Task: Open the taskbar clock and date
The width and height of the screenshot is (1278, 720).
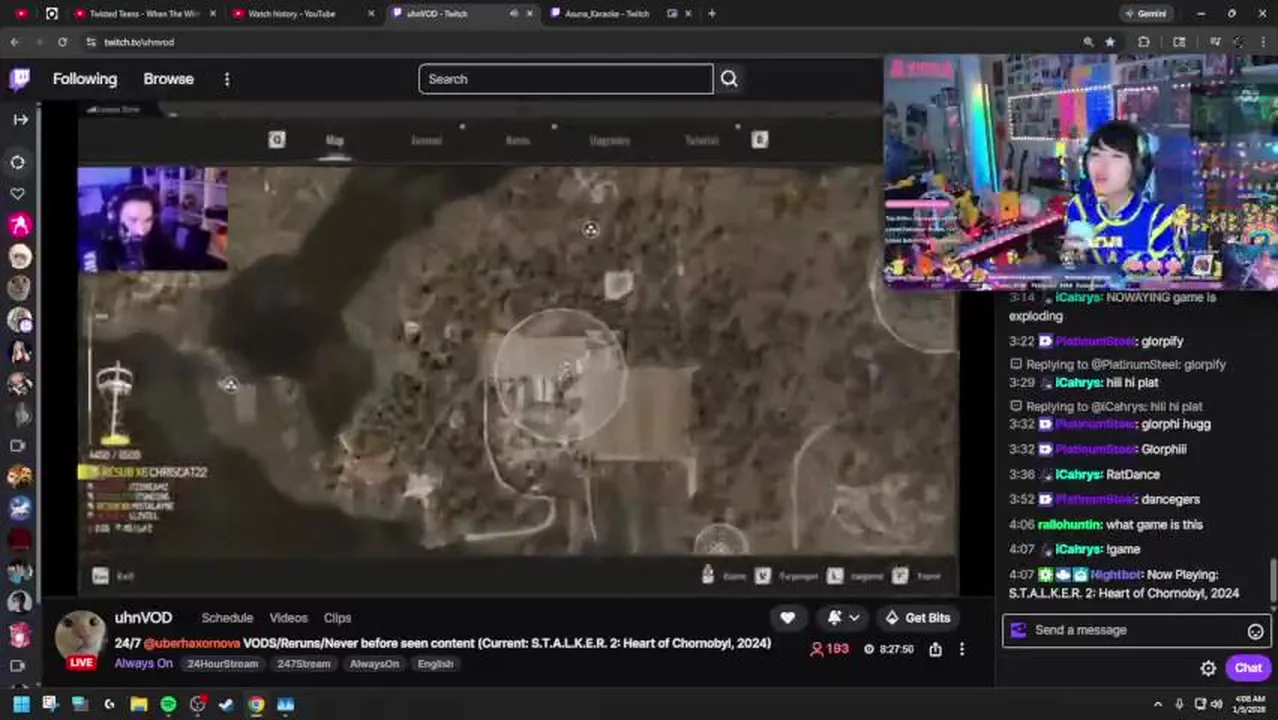Action: (1250, 704)
